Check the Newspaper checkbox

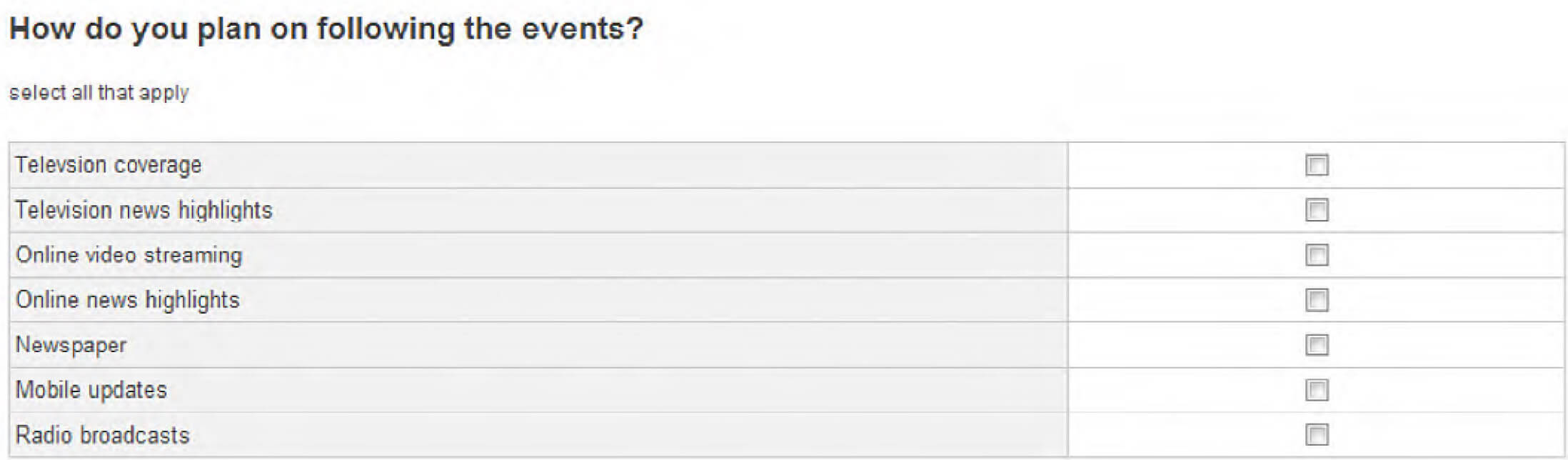1316,345
